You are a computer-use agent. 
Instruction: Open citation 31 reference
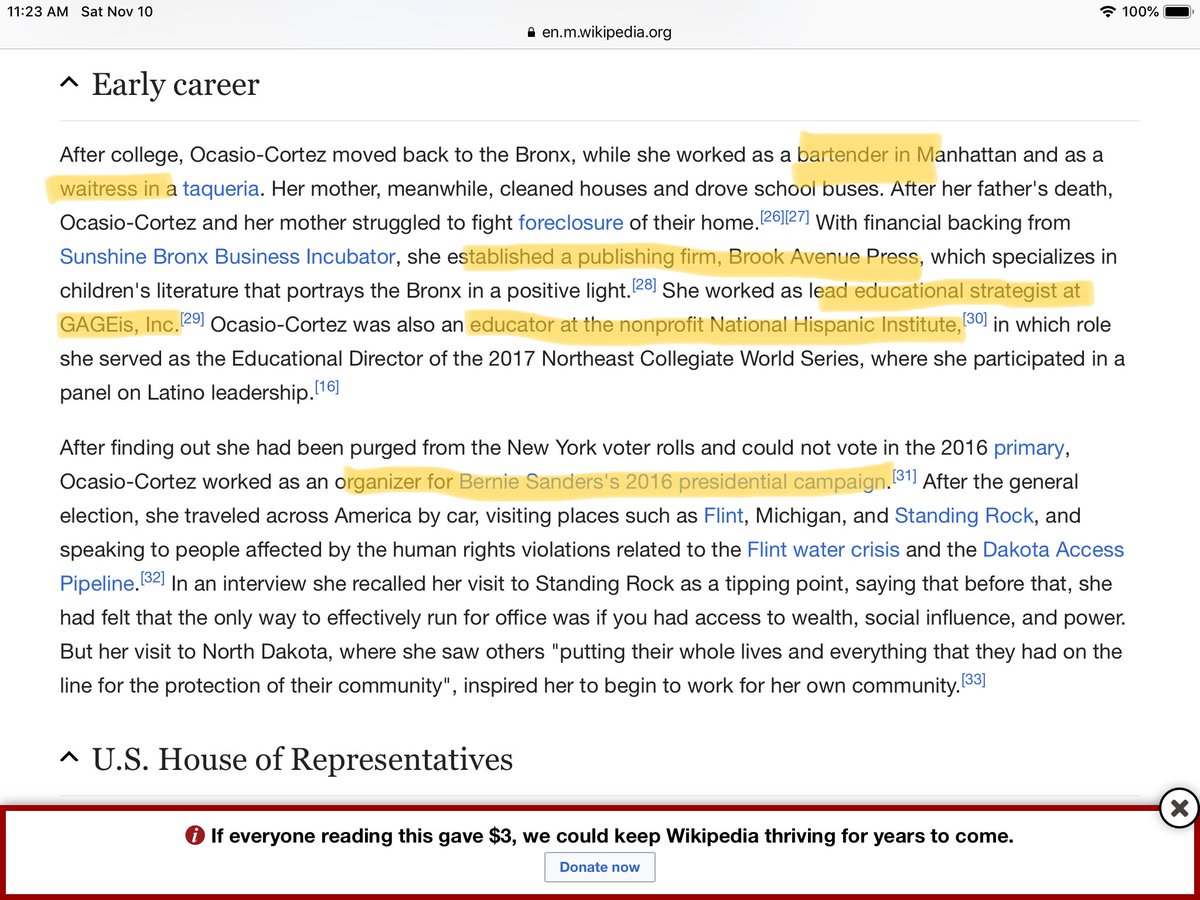pos(904,476)
